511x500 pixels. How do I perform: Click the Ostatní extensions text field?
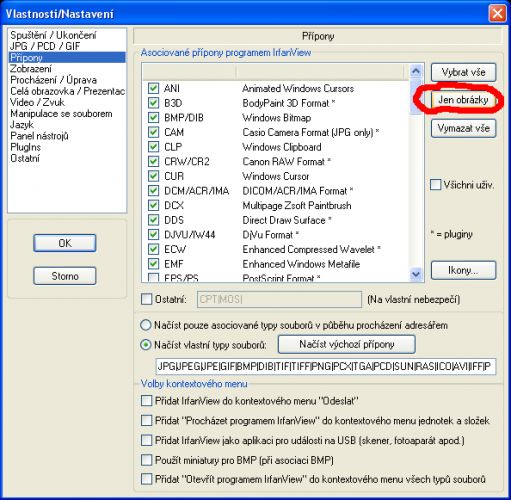(x=279, y=299)
